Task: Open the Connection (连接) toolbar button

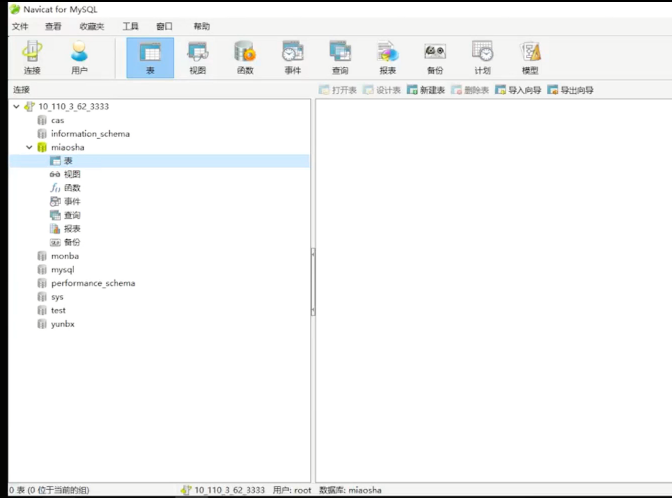Action: click(32, 57)
